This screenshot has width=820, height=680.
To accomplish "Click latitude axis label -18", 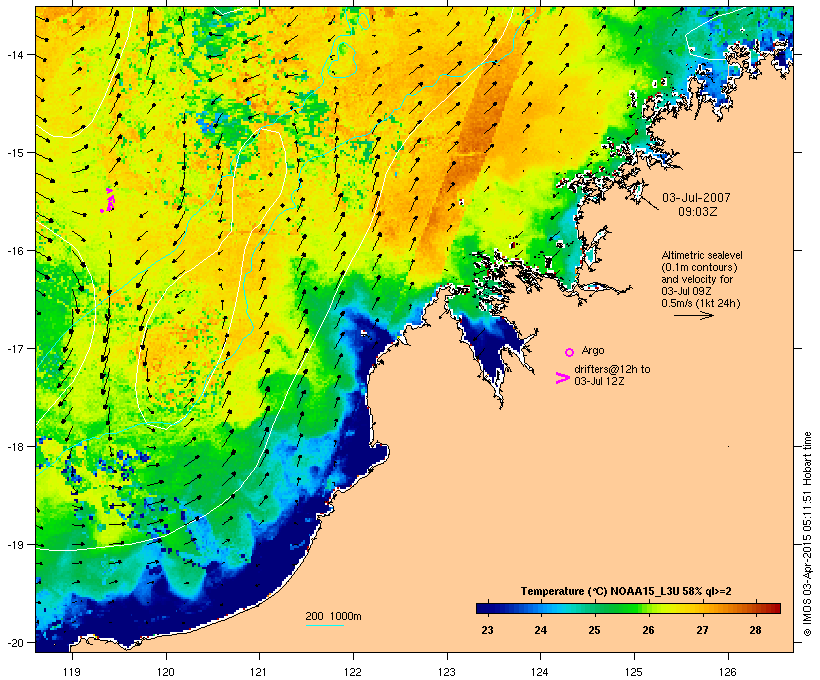I will [14, 447].
